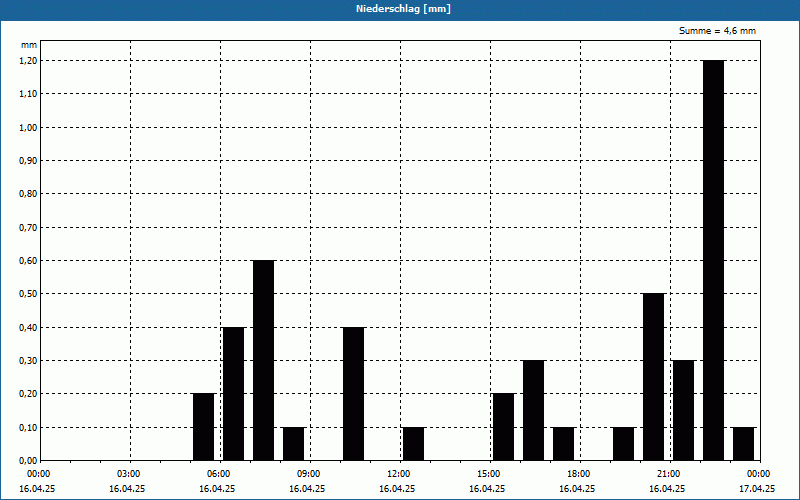The width and height of the screenshot is (800, 500).
Task: Select the bar reaching 0,50 mm
Action: pos(654,377)
